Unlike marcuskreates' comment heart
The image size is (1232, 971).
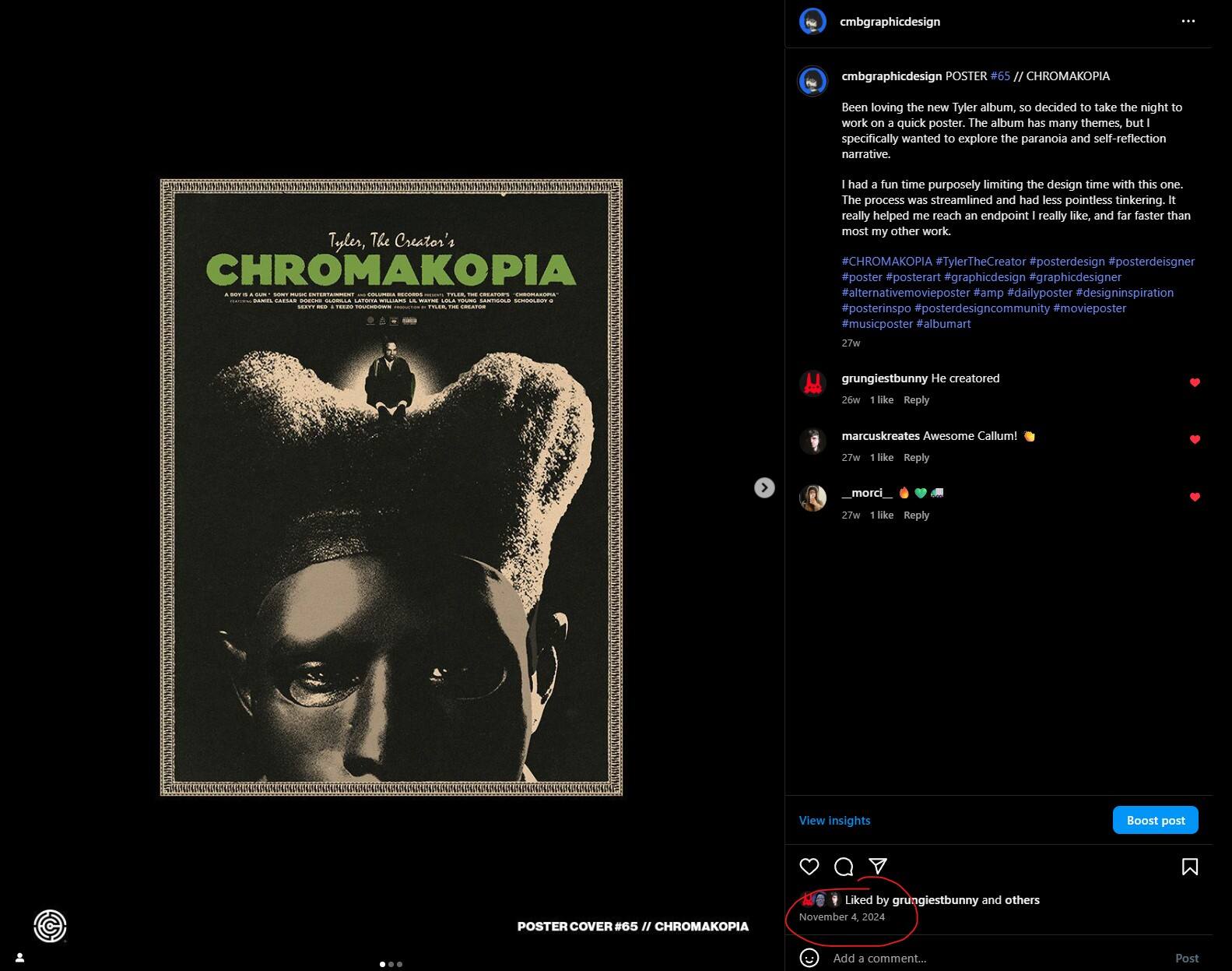click(x=1195, y=440)
